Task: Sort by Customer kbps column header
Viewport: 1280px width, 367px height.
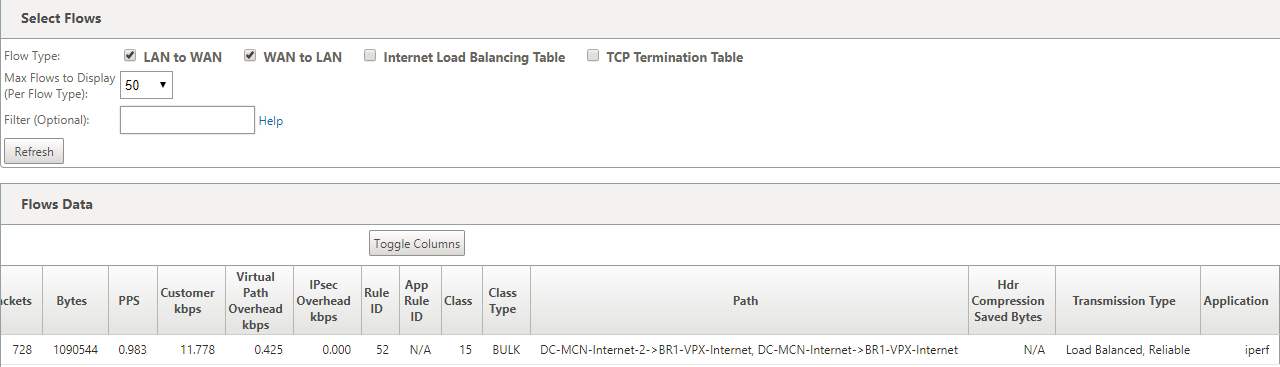Action: click(188, 301)
